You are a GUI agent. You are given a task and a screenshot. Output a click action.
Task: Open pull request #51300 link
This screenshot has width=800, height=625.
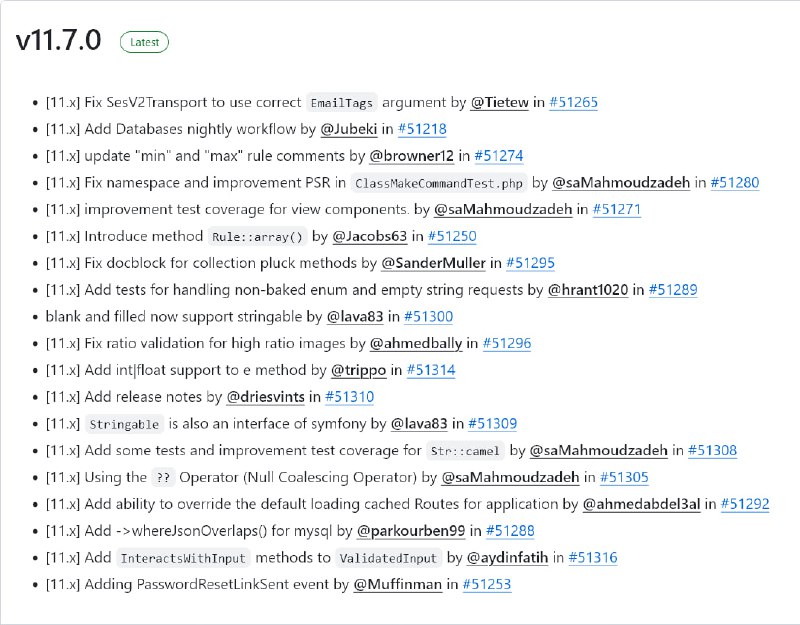(428, 317)
